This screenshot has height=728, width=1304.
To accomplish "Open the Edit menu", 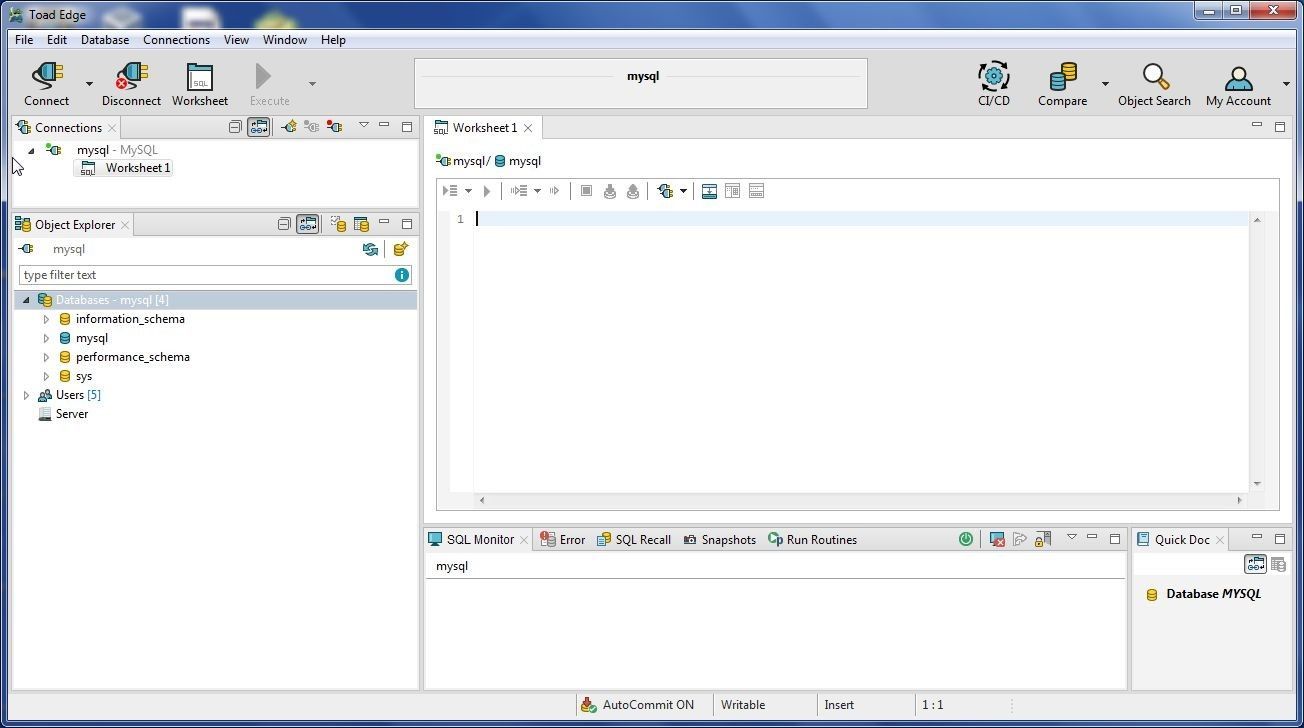I will click(x=57, y=40).
